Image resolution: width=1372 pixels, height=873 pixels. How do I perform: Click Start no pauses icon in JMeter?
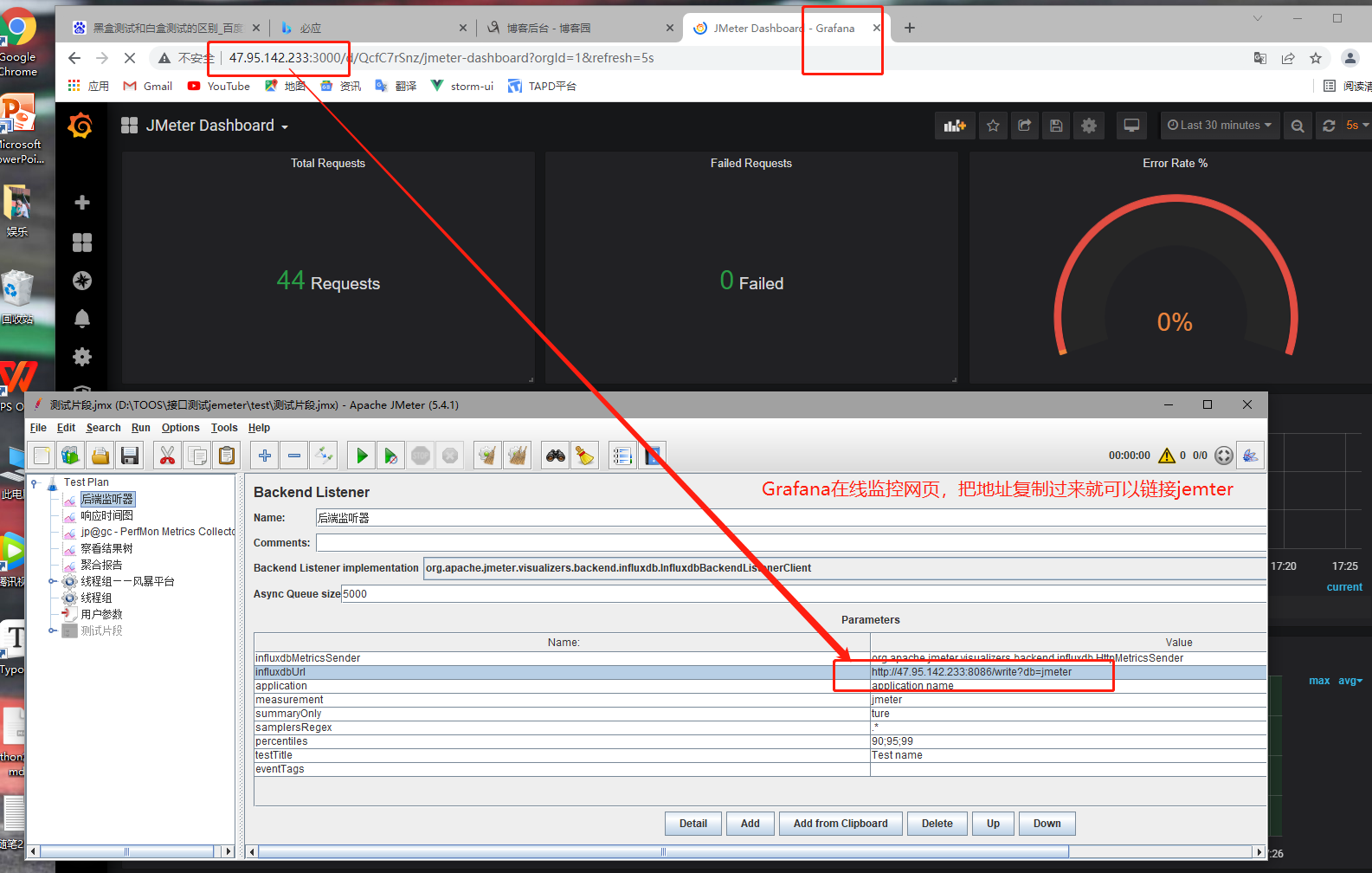pyautogui.click(x=391, y=456)
